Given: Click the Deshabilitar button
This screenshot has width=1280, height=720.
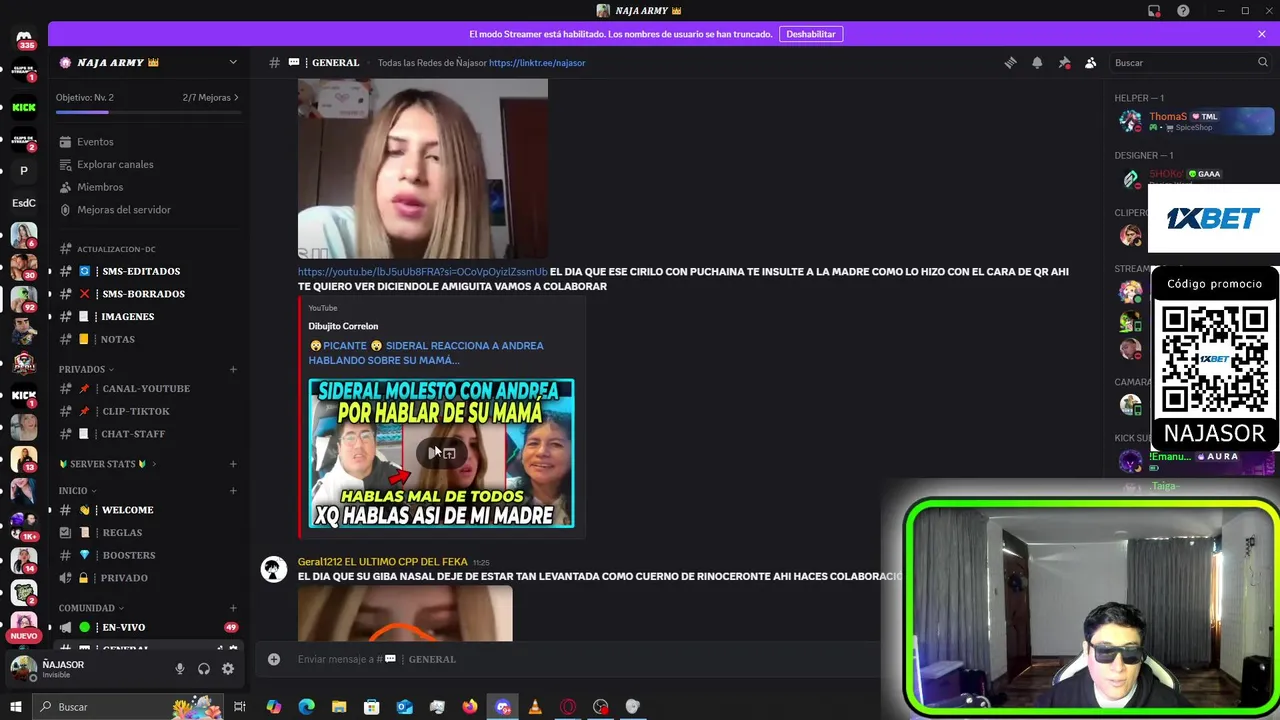Looking at the screenshot, I should [x=811, y=34].
